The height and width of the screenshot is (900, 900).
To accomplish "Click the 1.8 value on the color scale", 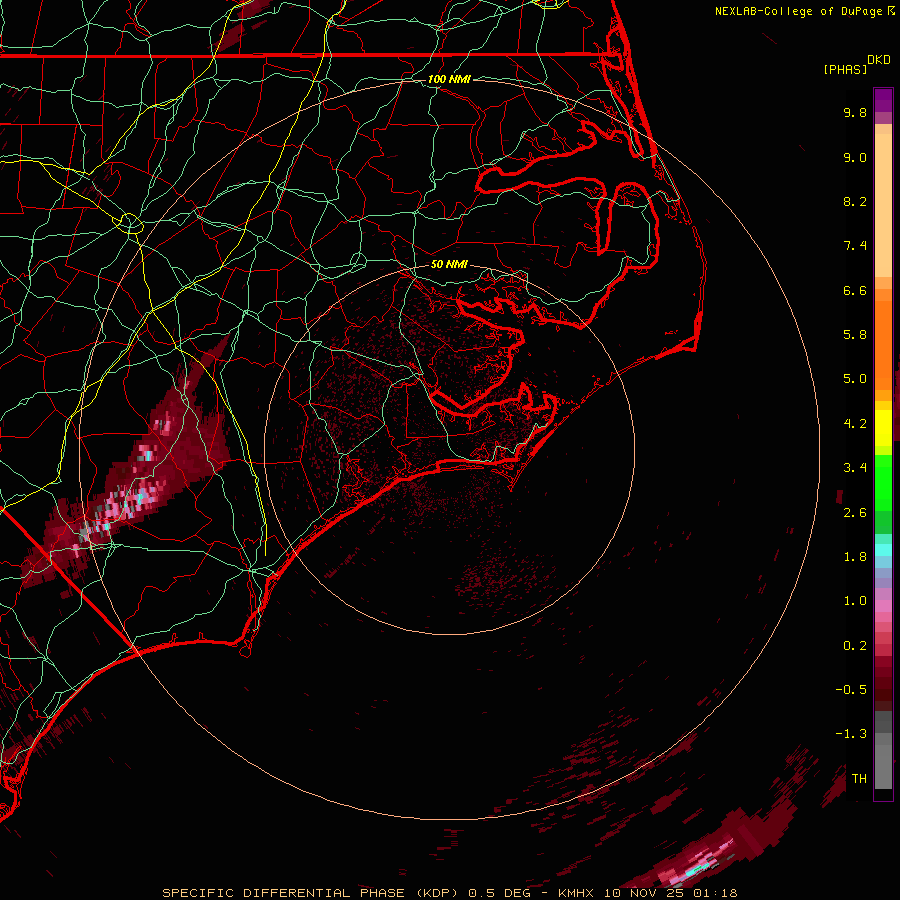I will click(855, 557).
